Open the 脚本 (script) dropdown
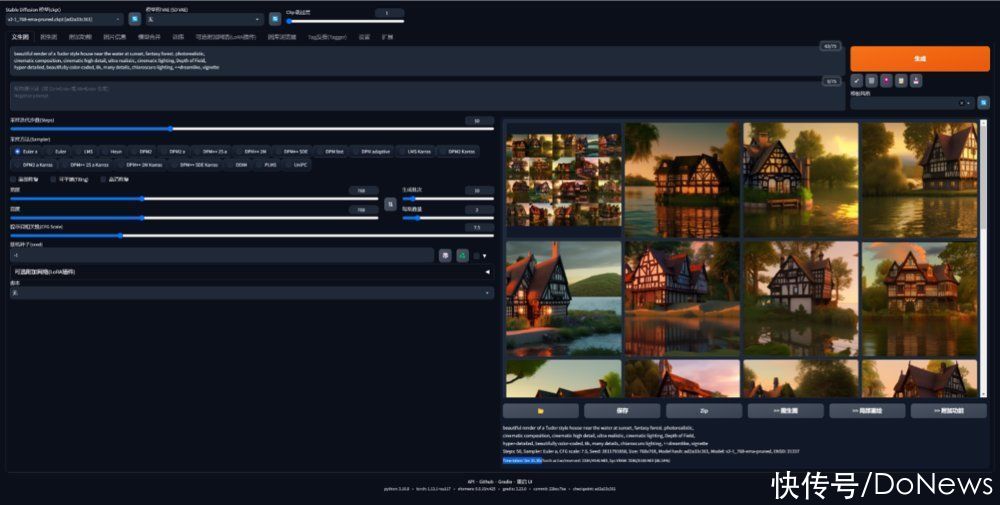Screen dimensions: 1000x505 252,293
